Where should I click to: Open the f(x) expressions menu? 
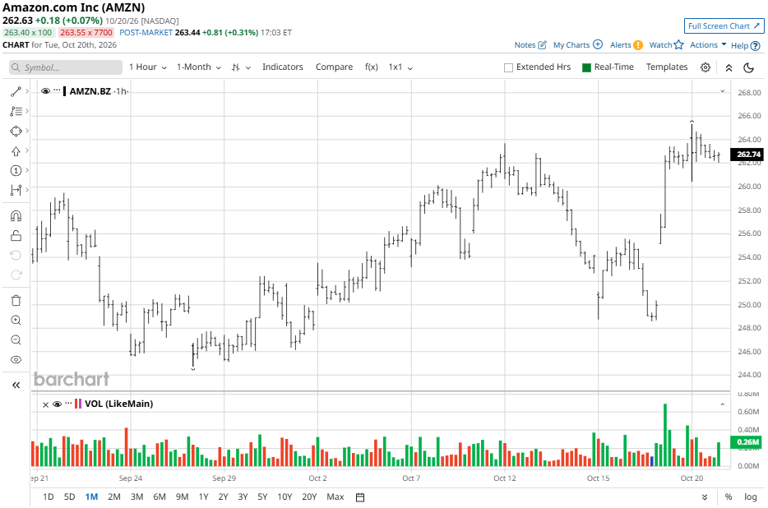point(371,67)
